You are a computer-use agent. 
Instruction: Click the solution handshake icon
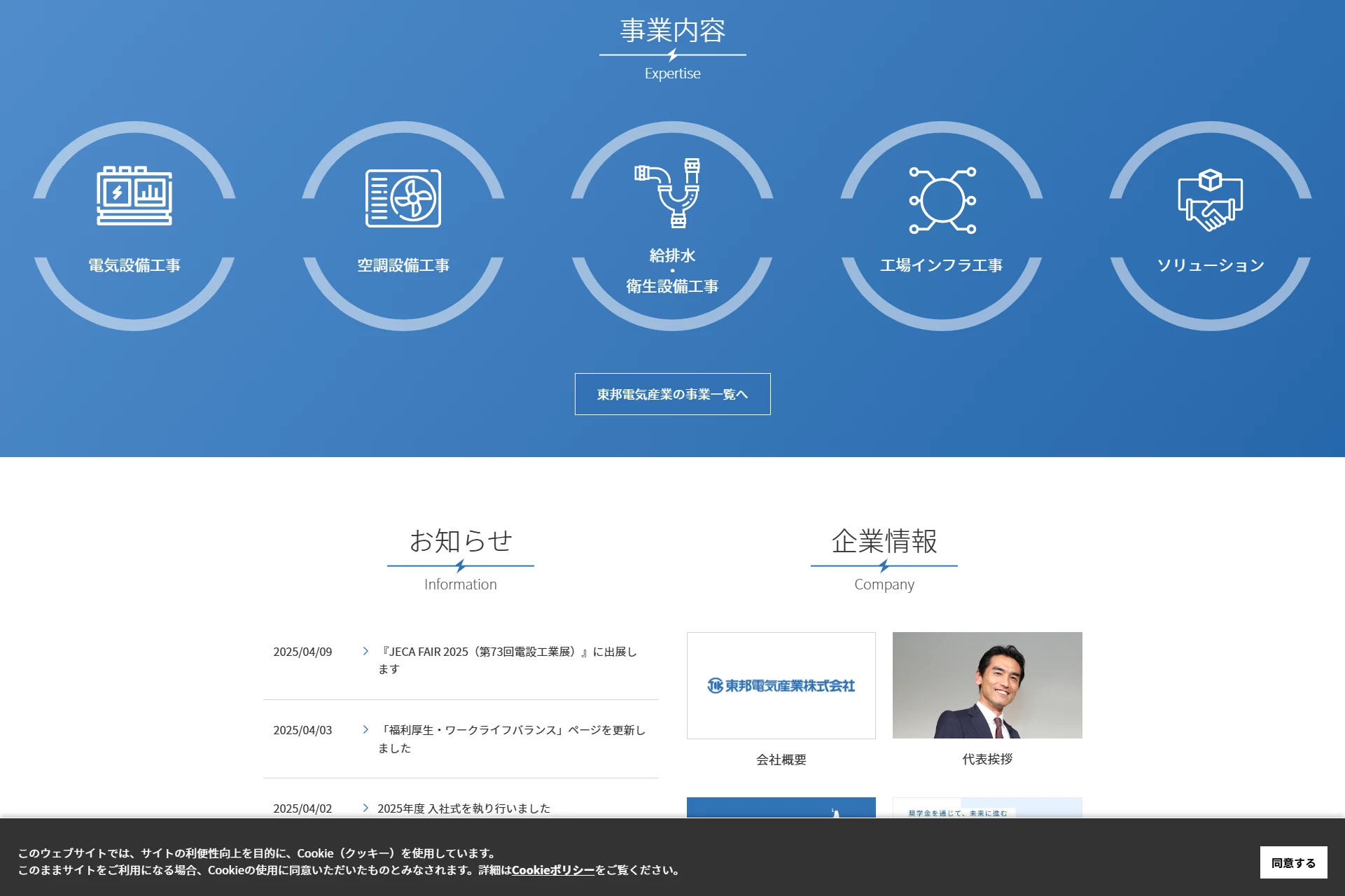pos(1210,199)
